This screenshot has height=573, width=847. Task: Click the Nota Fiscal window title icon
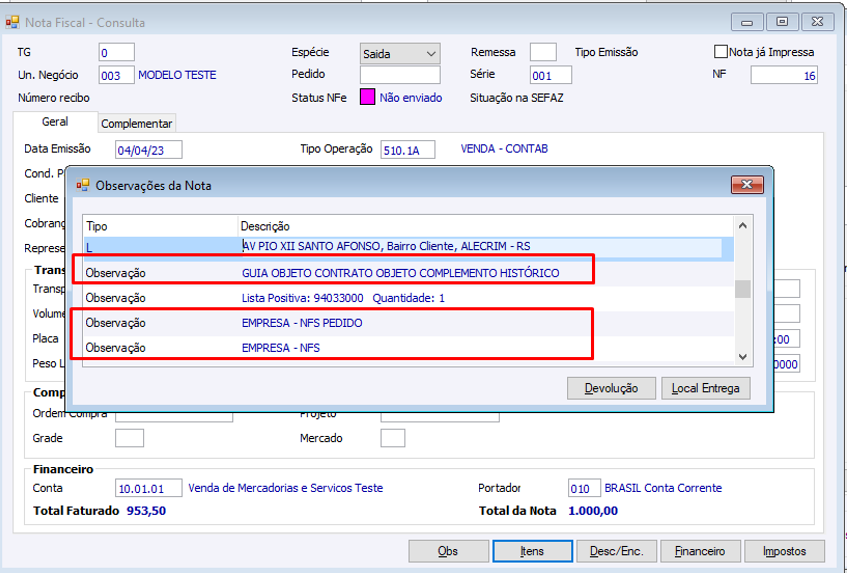(12, 22)
